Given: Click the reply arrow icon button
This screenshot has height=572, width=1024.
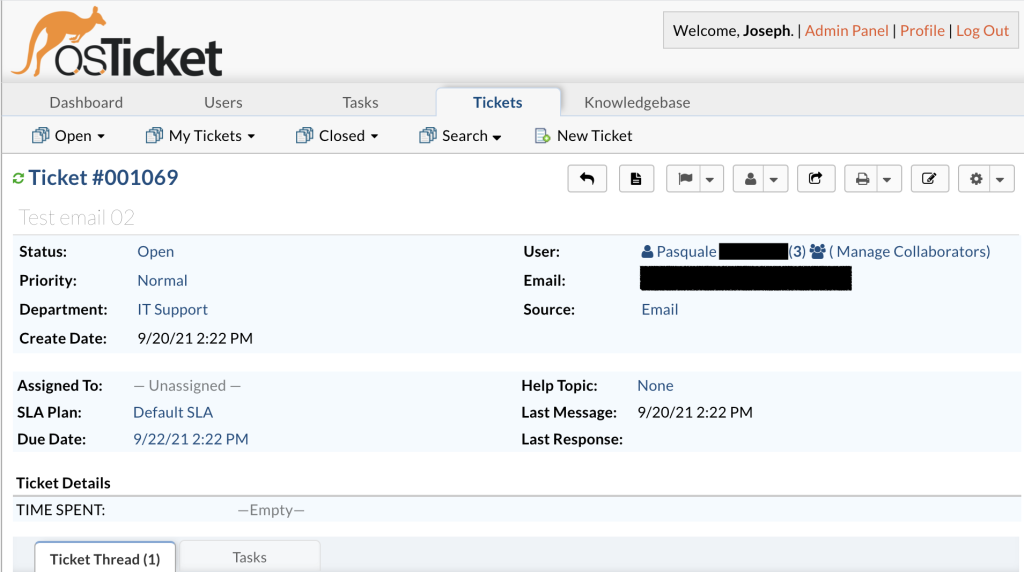Looking at the screenshot, I should [x=587, y=178].
